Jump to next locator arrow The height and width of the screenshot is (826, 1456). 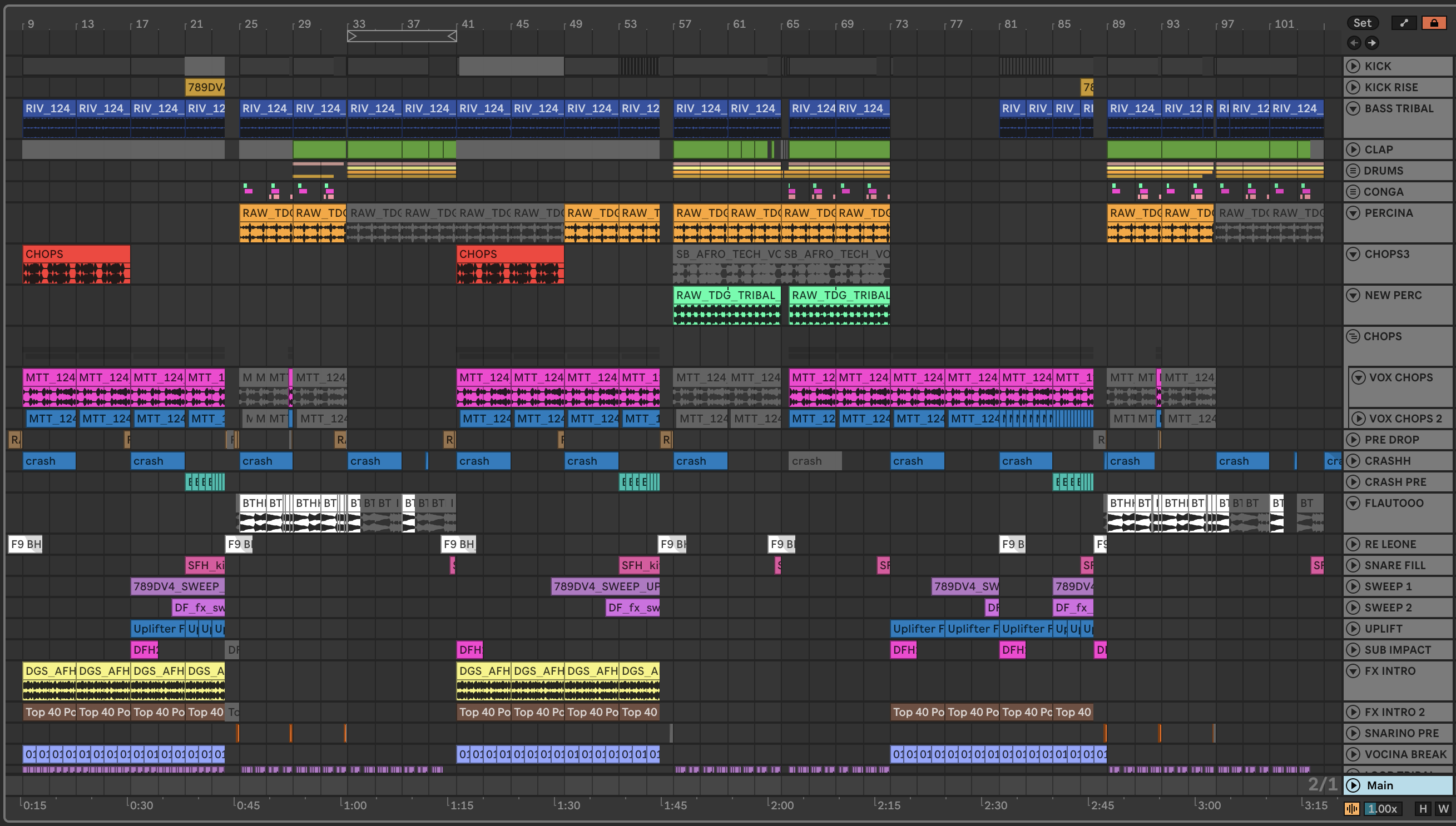point(1371,43)
